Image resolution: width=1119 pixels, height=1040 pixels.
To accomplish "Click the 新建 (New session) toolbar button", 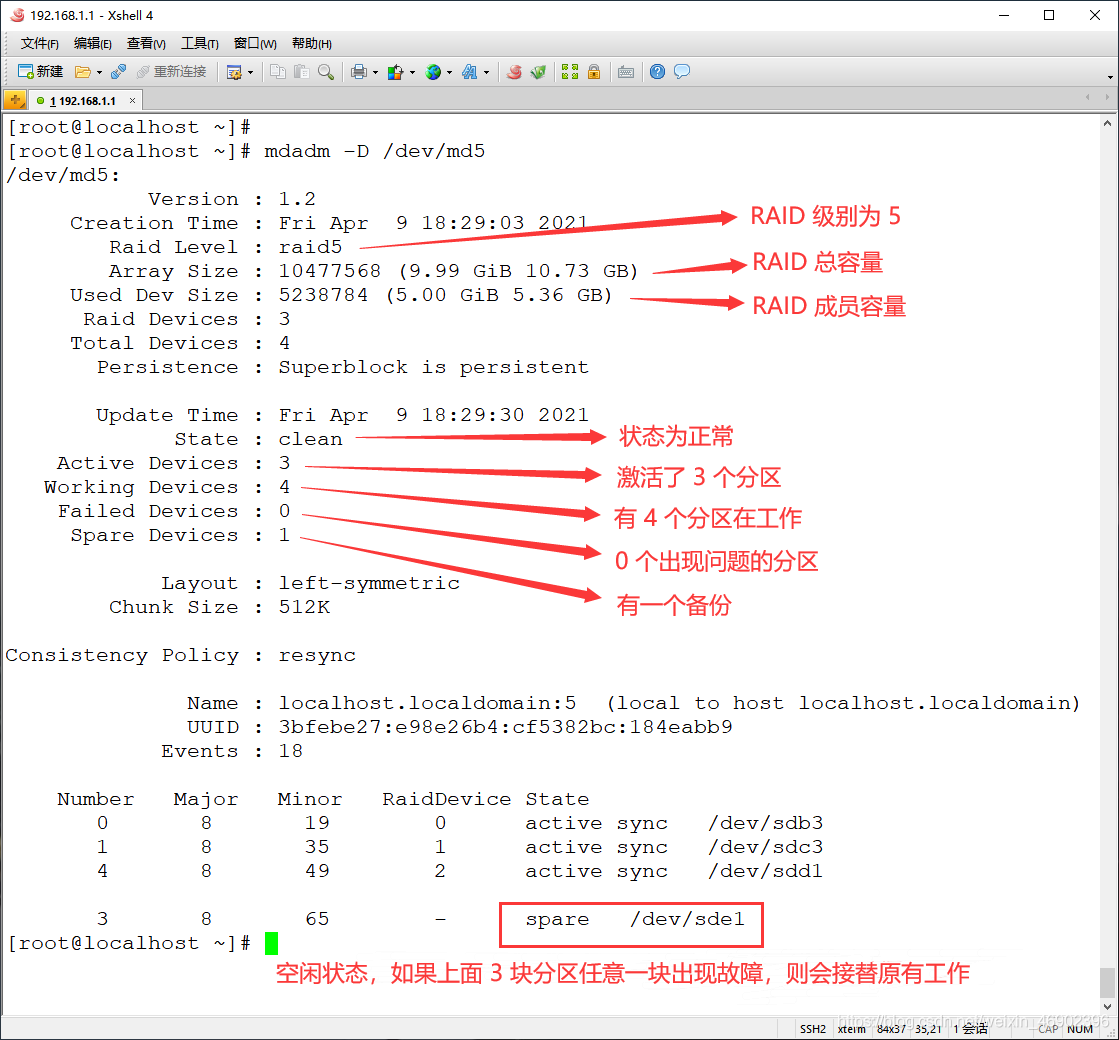I will pyautogui.click(x=40, y=72).
